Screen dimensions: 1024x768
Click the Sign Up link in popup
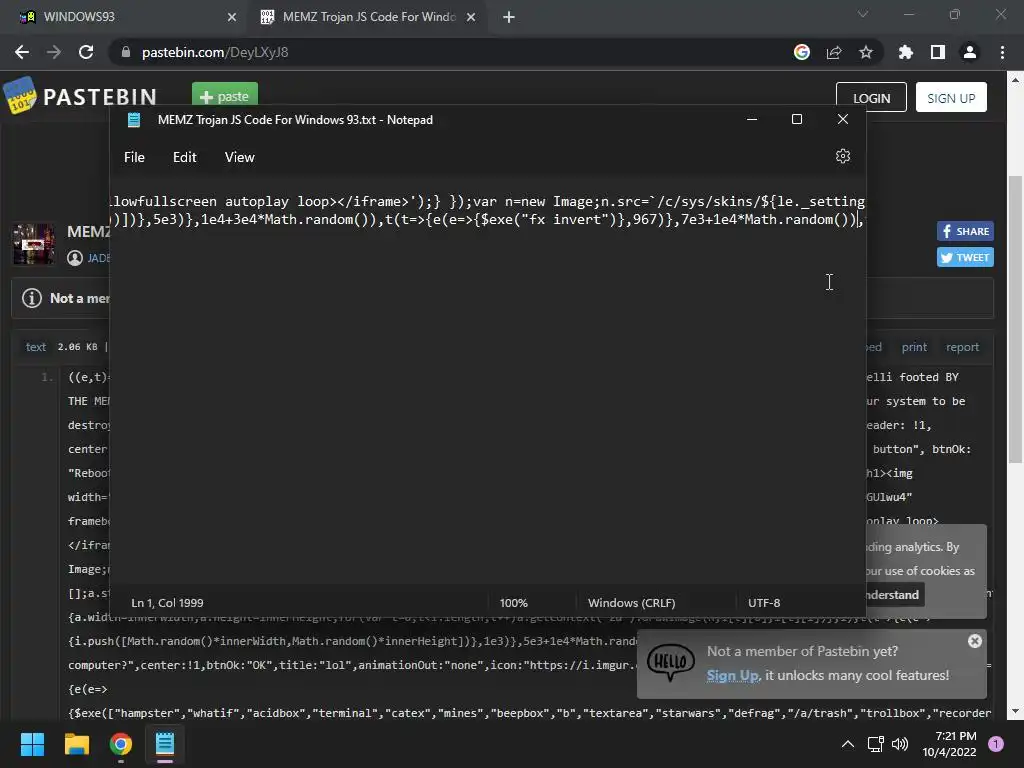(733, 675)
